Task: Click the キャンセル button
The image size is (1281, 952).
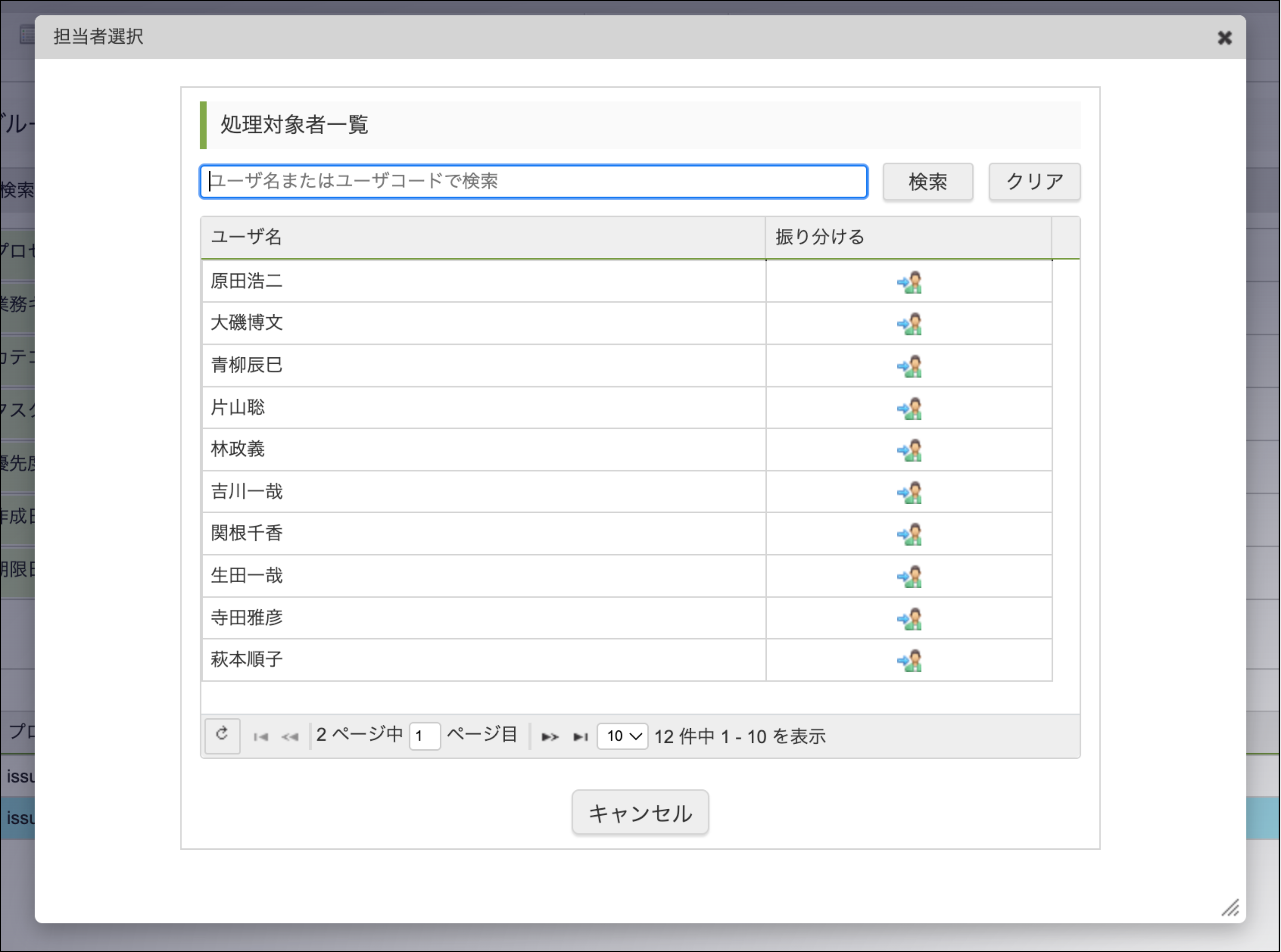Action: click(640, 812)
